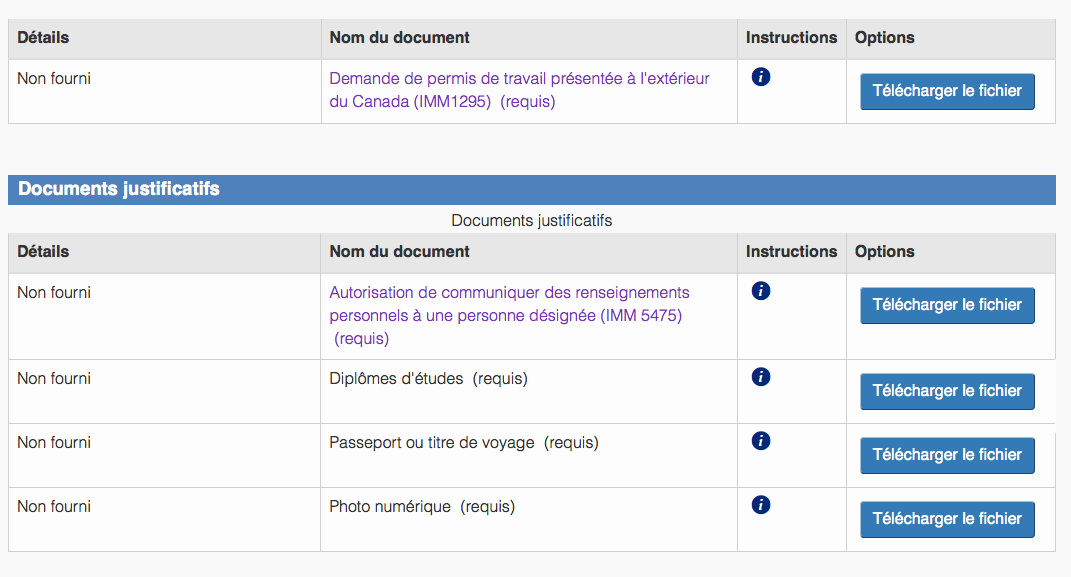Open instructions icon for the IMM 5475 authorization
The image size is (1071, 577).
point(760,291)
